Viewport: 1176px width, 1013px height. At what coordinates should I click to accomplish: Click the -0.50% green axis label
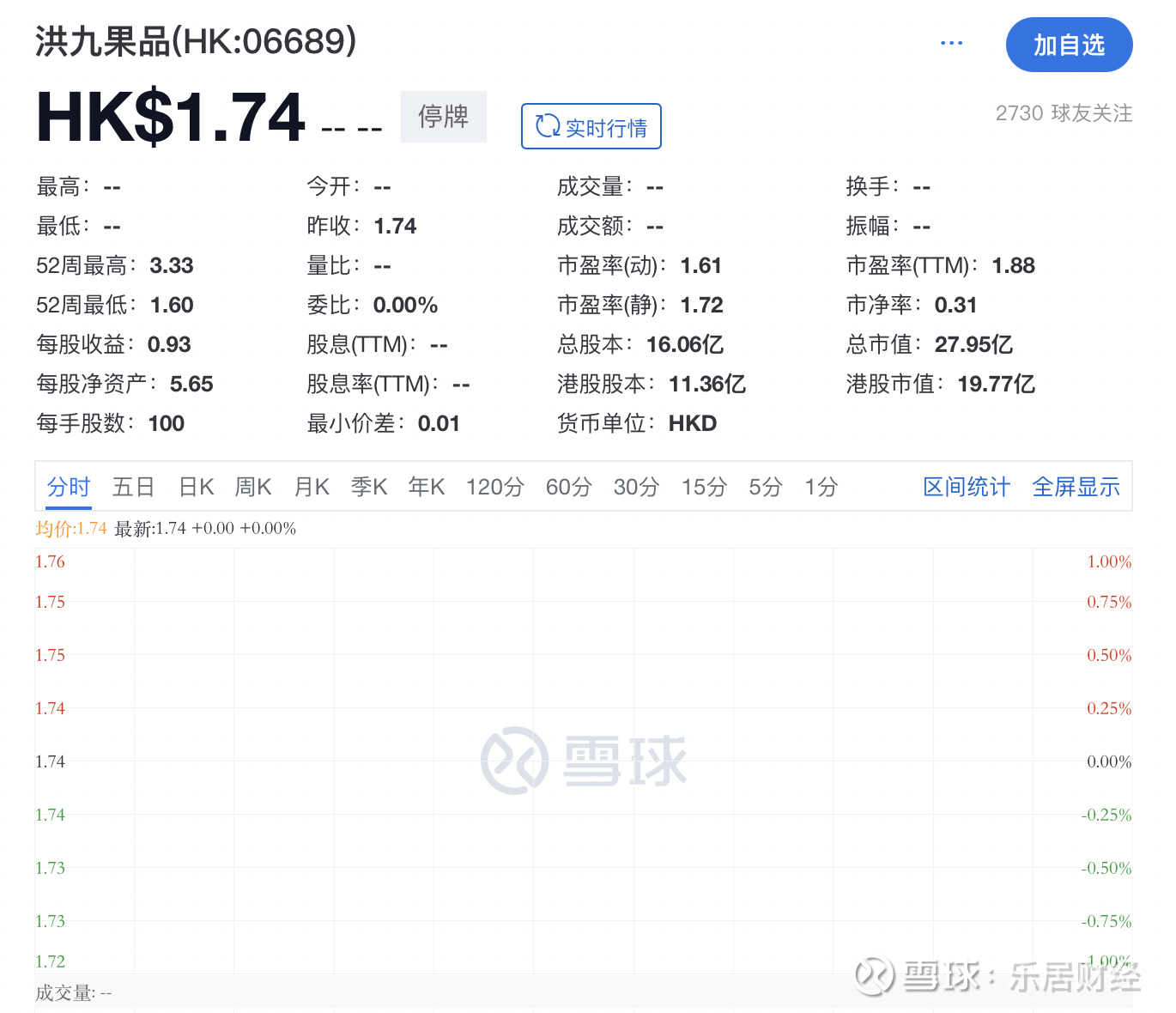tap(1106, 868)
